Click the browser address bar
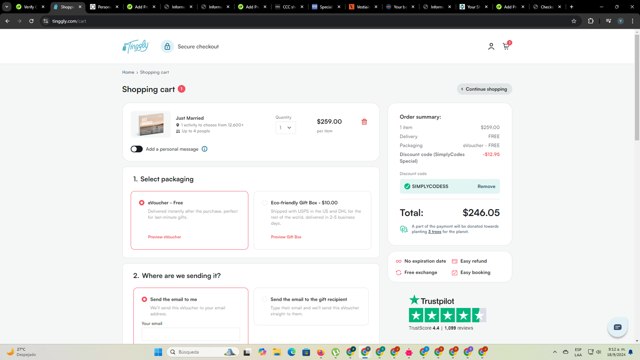 coord(306,21)
